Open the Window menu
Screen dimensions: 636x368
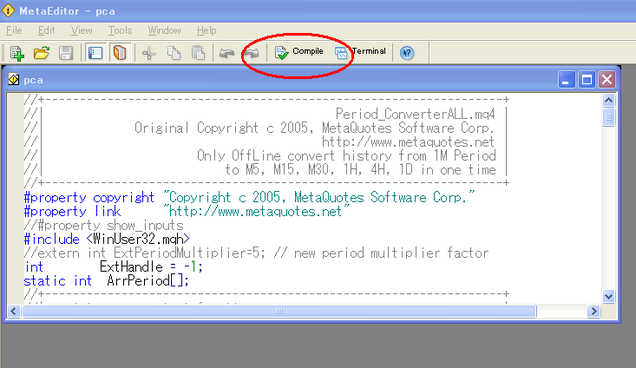tap(164, 30)
